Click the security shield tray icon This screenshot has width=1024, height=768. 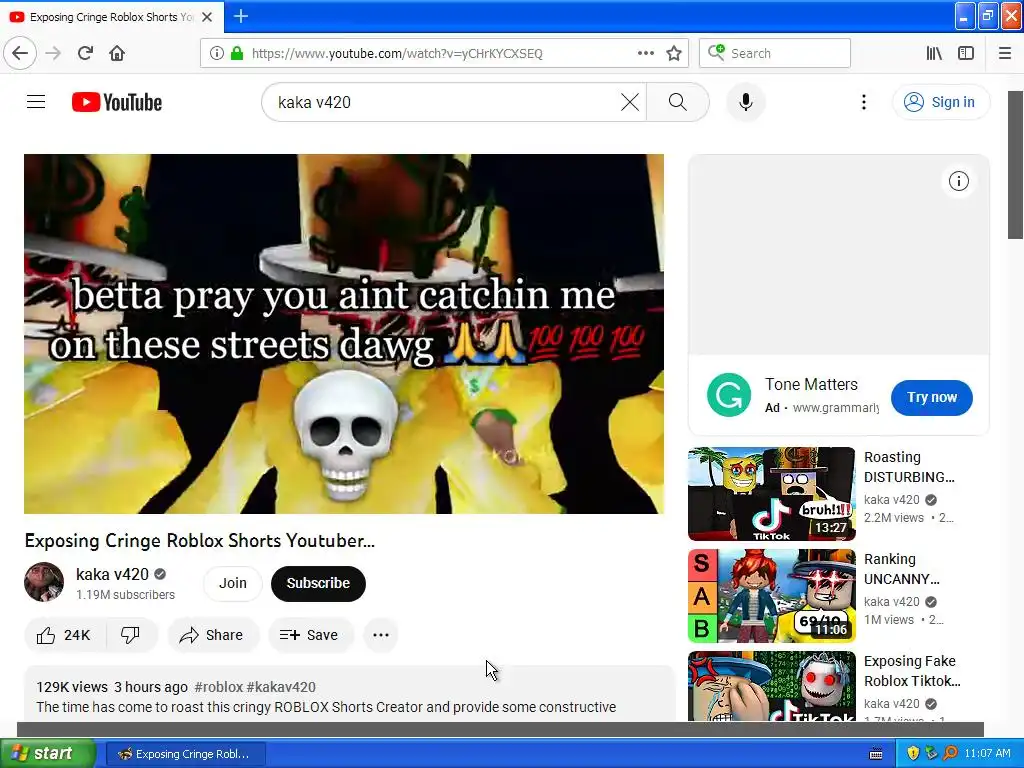pyautogui.click(x=913, y=753)
